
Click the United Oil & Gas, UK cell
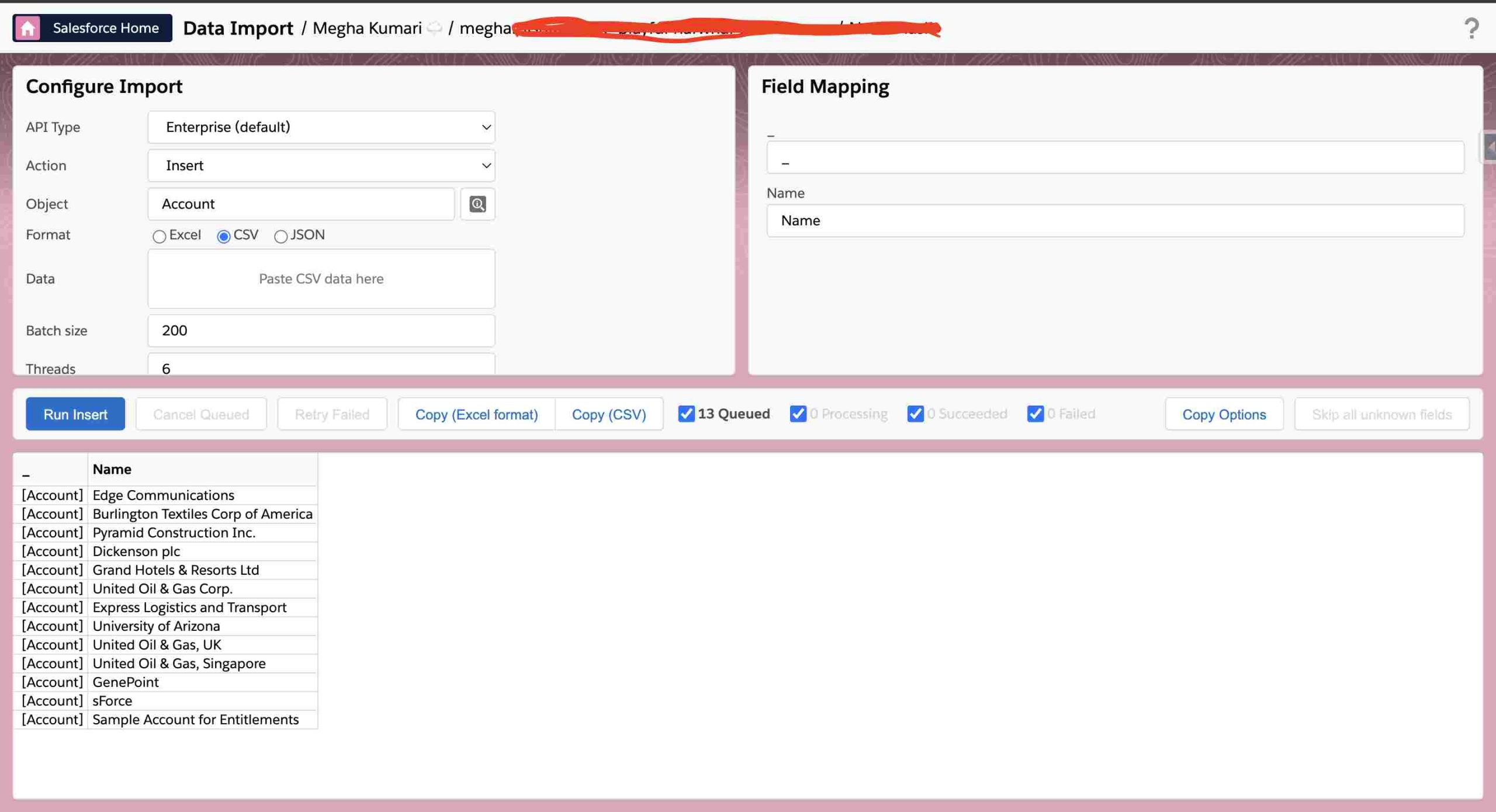(x=202, y=645)
